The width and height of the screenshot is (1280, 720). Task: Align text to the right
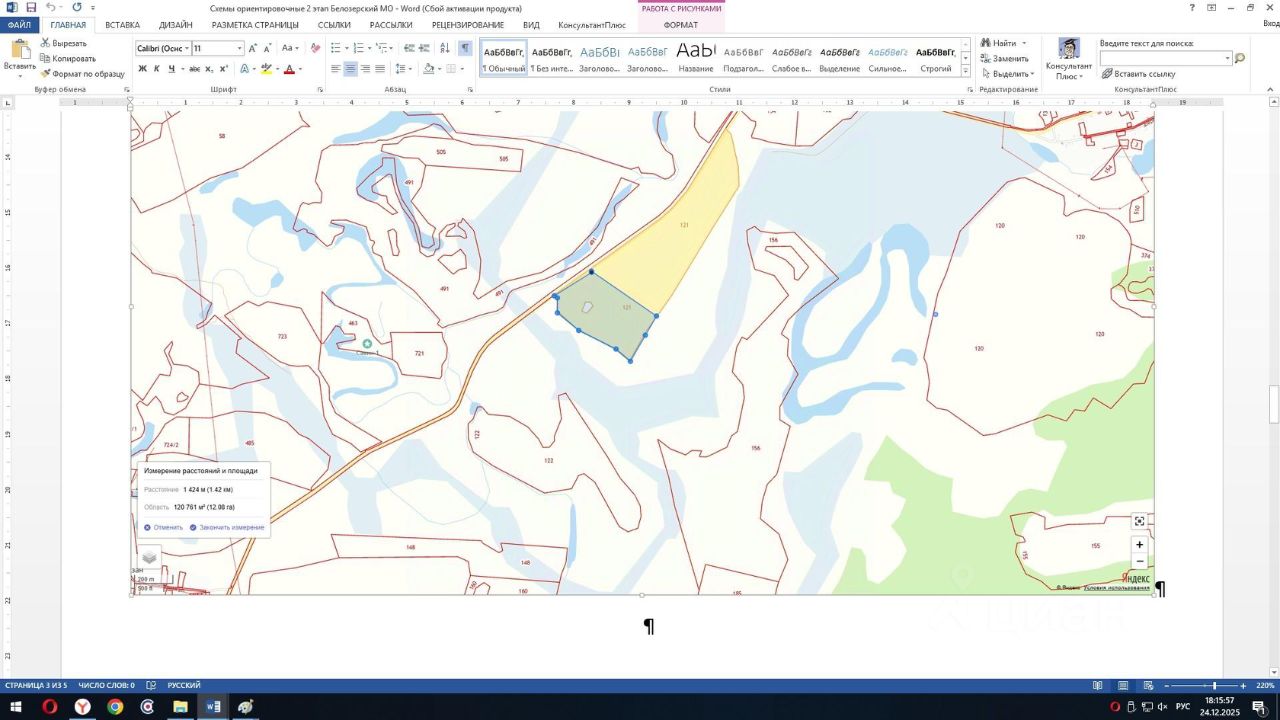(366, 69)
